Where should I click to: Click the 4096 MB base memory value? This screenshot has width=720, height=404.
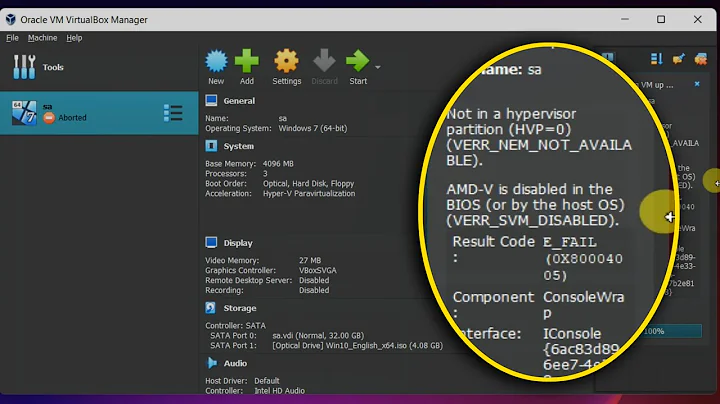pos(278,164)
